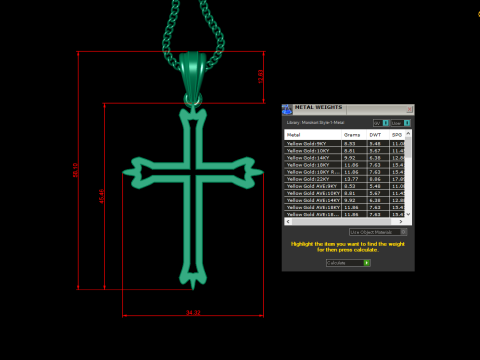Image resolution: width=480 pixels, height=360 pixels.
Task: Select the Yellow Gold AVE:9KY row
Action: (x=344, y=186)
